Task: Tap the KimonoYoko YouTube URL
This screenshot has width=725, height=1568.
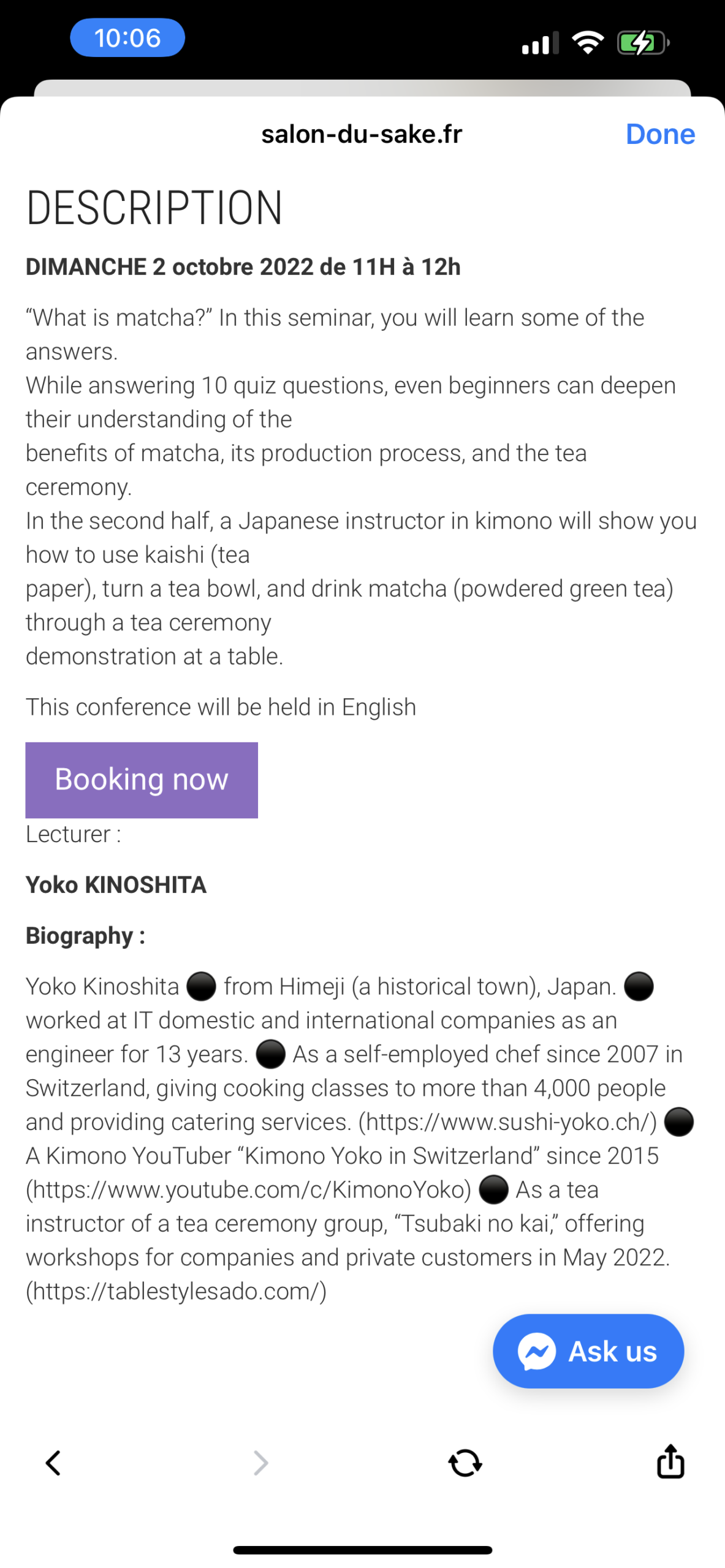Action: (x=248, y=1189)
